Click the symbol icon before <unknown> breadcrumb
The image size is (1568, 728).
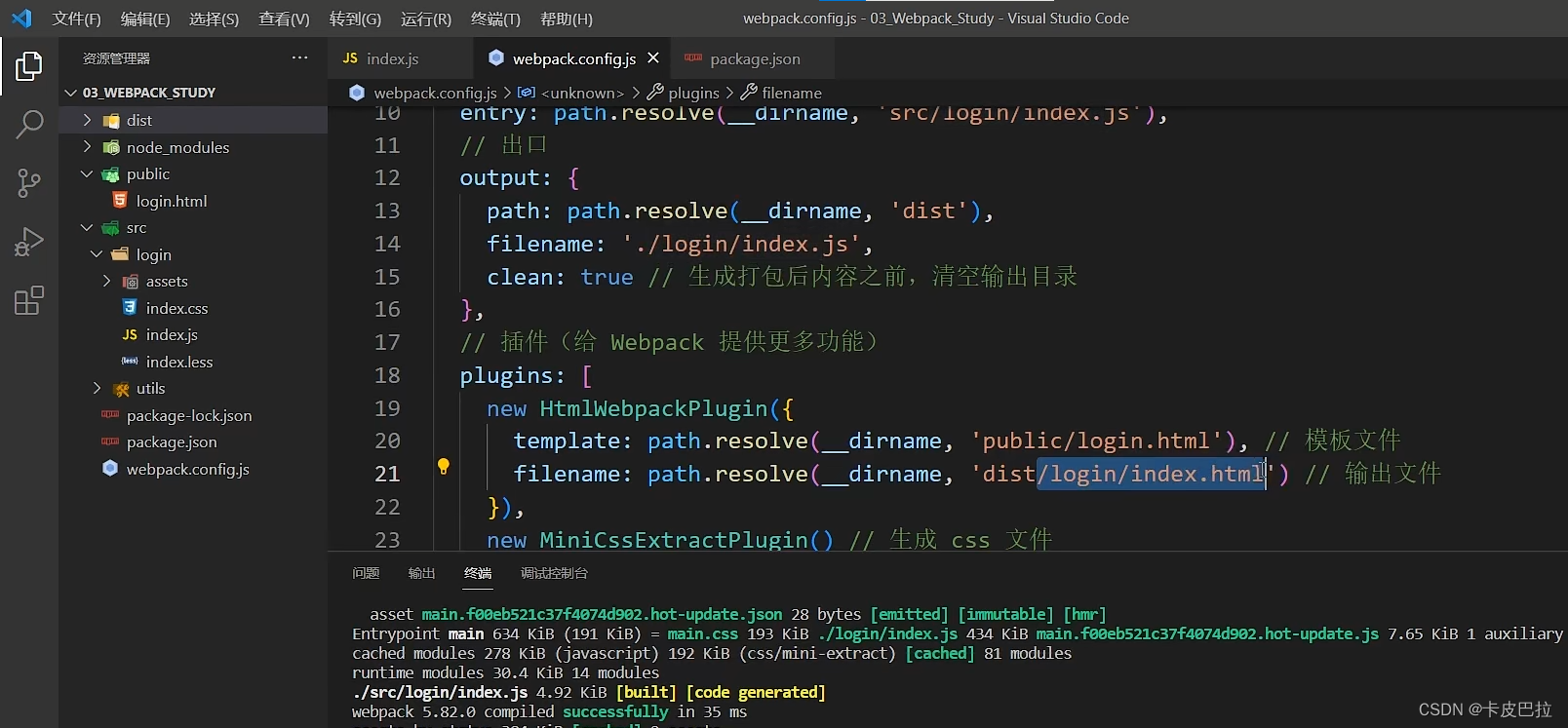(x=526, y=93)
